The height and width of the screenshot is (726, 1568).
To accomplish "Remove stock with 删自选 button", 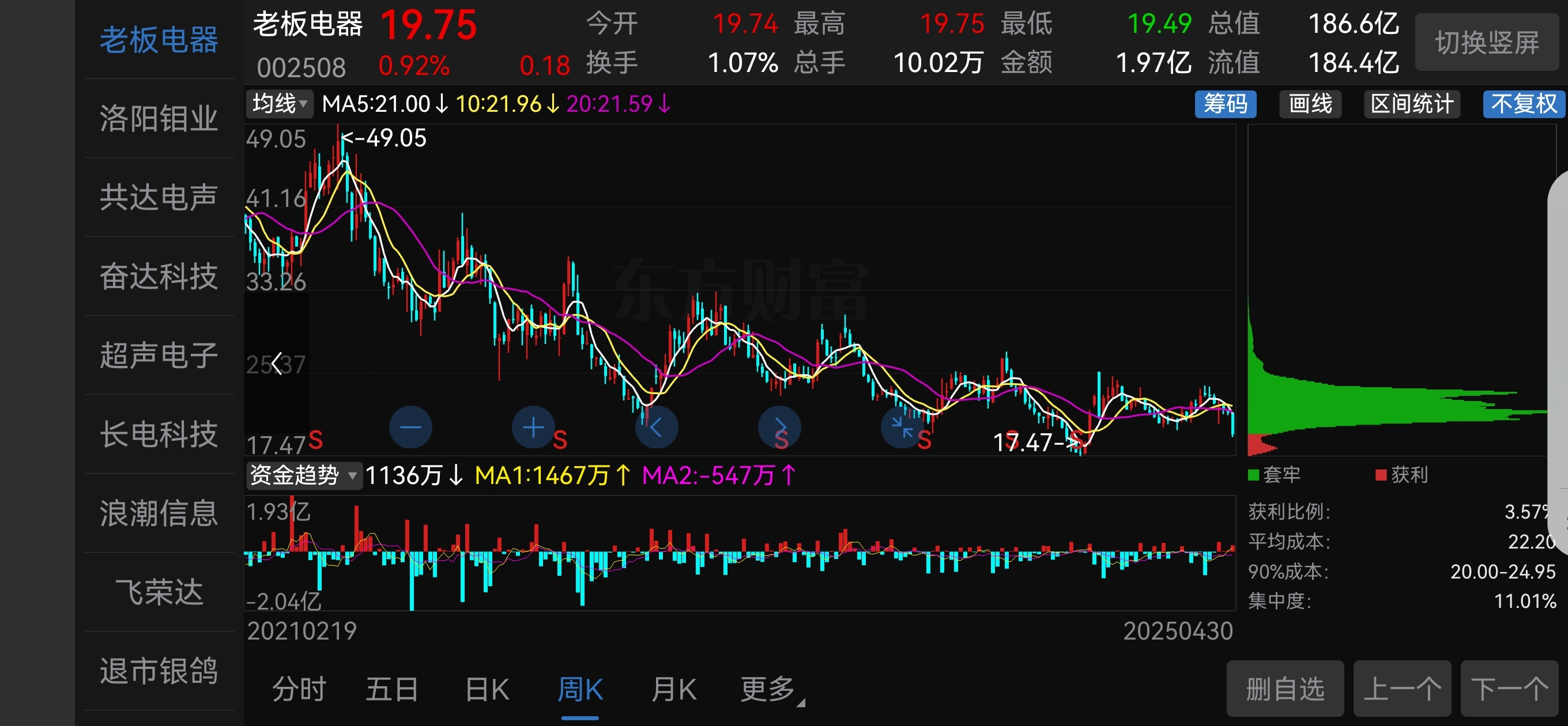I will [x=1285, y=689].
